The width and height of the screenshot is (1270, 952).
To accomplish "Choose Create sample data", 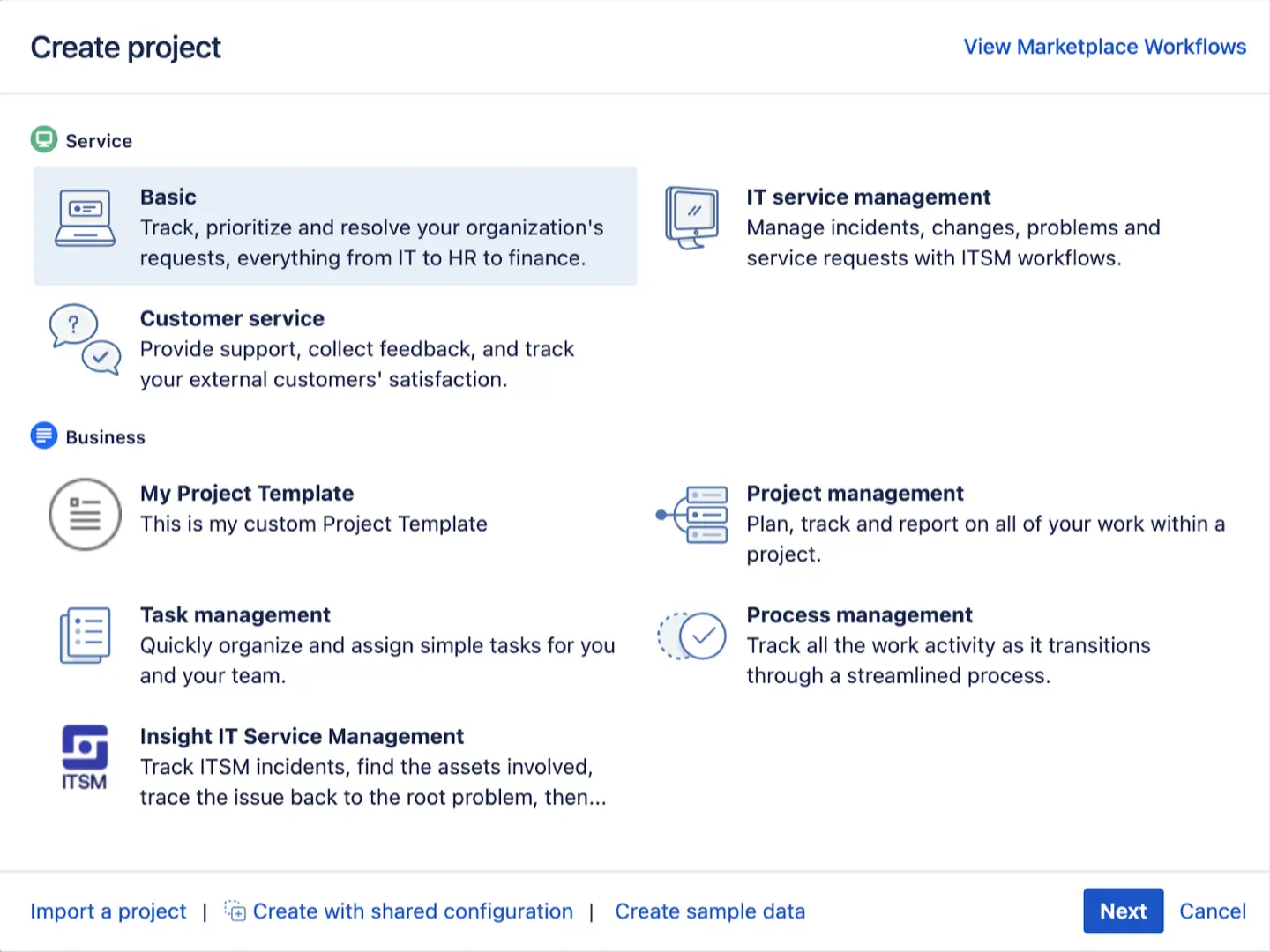I will tap(710, 911).
